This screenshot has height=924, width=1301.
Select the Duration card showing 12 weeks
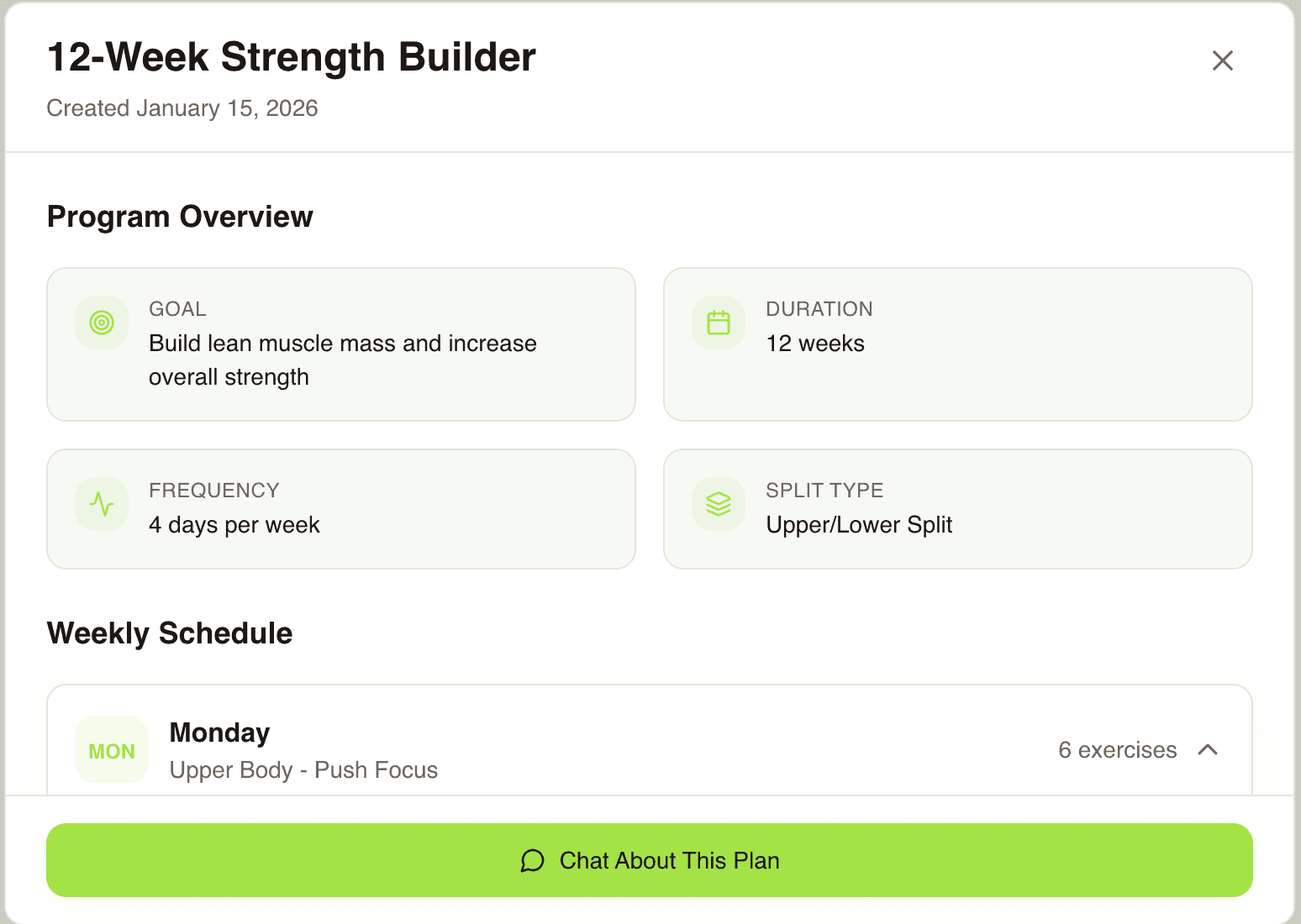(957, 344)
